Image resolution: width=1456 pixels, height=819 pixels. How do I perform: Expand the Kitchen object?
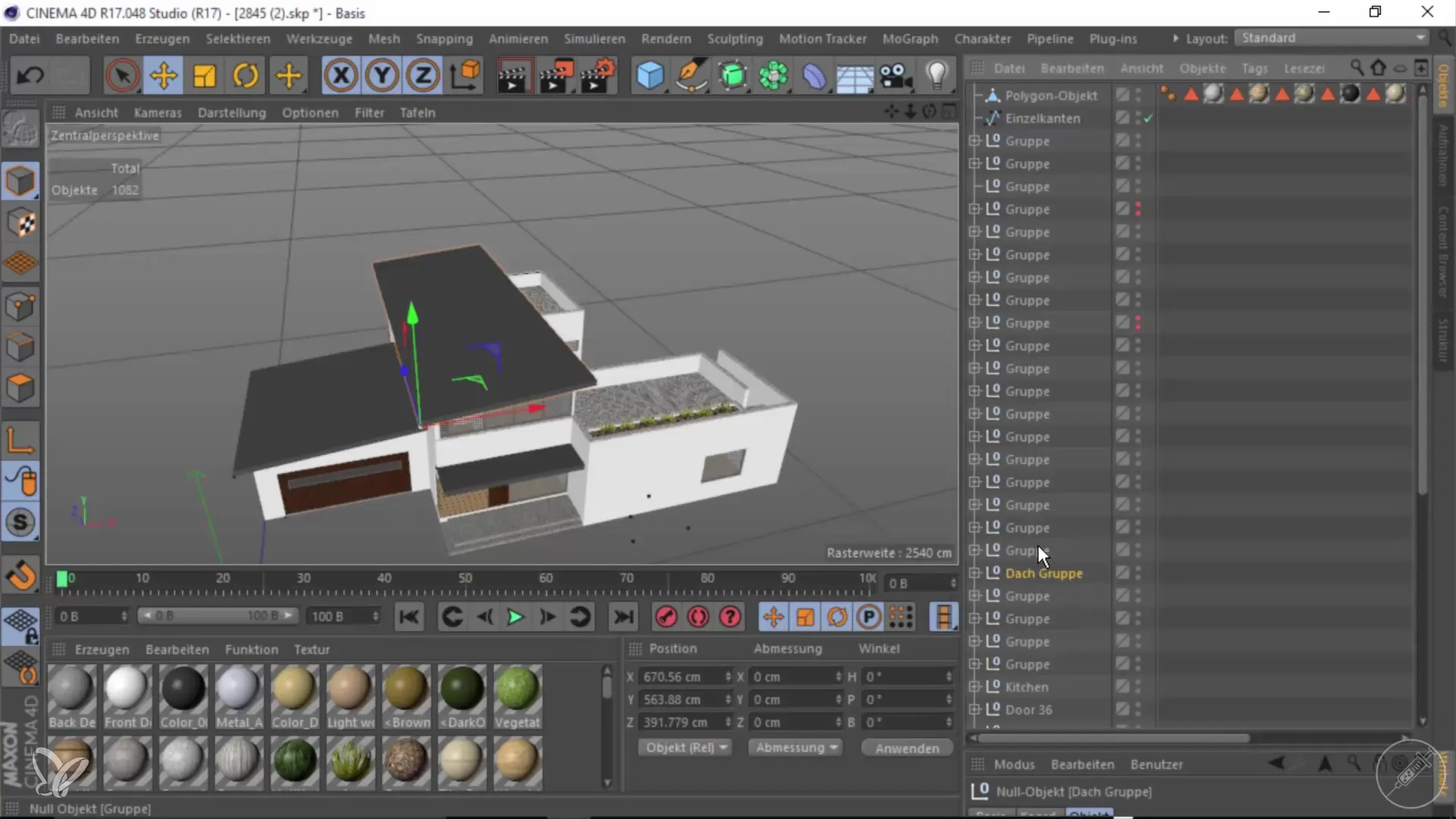pyautogui.click(x=974, y=686)
